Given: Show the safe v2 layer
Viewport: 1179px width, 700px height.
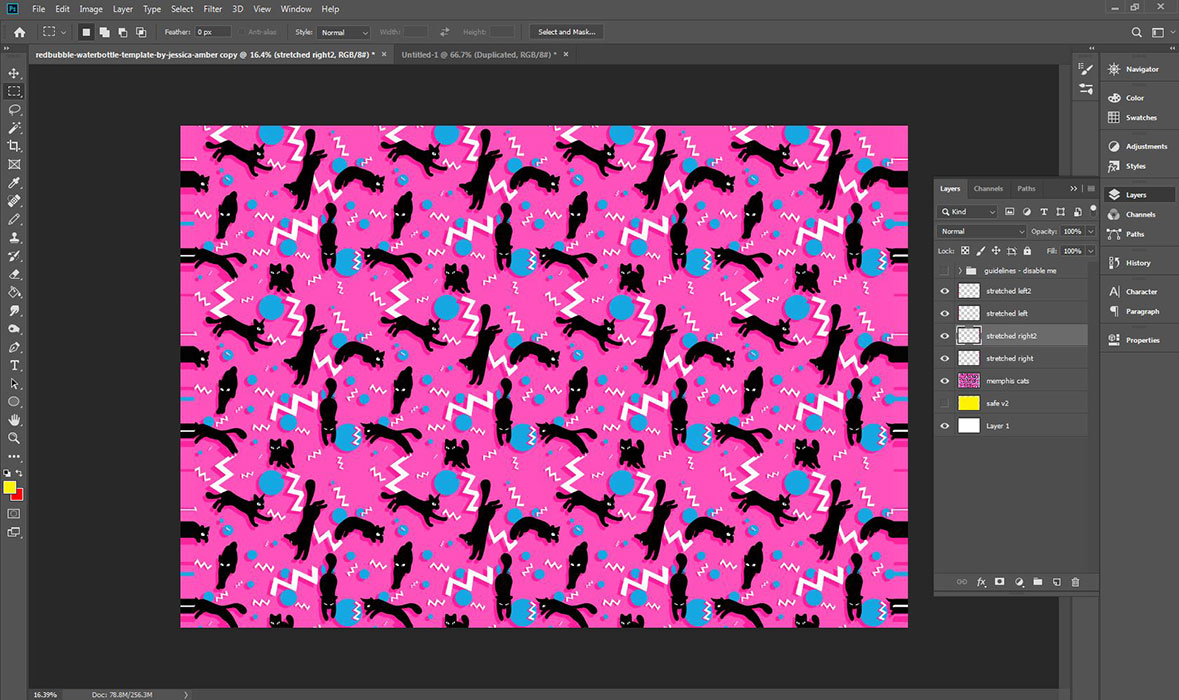Looking at the screenshot, I should (x=945, y=404).
